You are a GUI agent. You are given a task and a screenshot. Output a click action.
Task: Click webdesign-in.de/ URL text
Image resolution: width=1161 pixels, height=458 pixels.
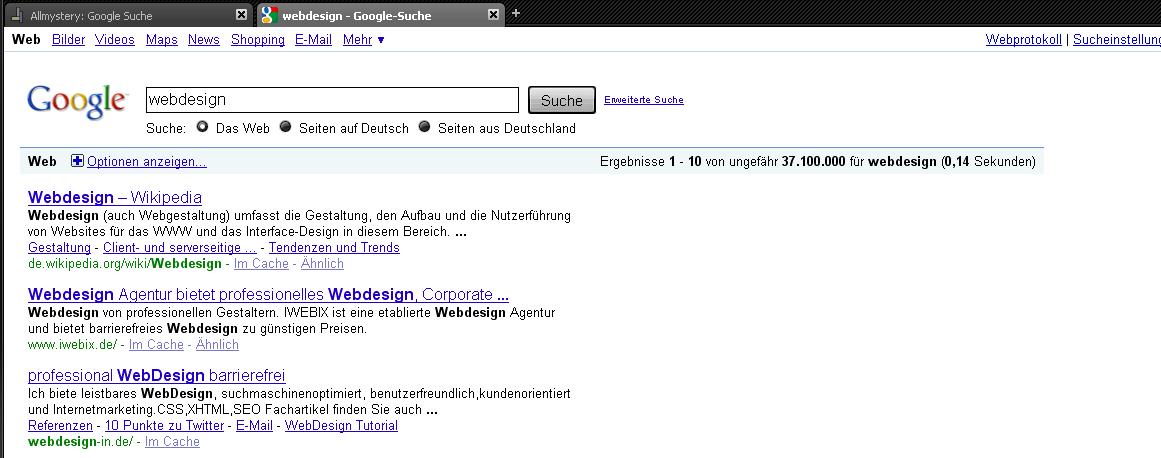80,442
